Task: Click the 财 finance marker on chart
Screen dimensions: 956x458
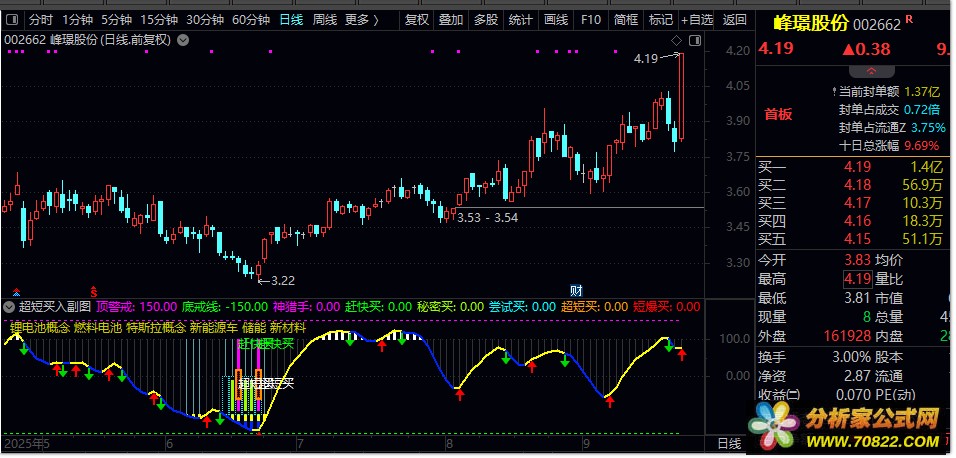Action: [576, 290]
